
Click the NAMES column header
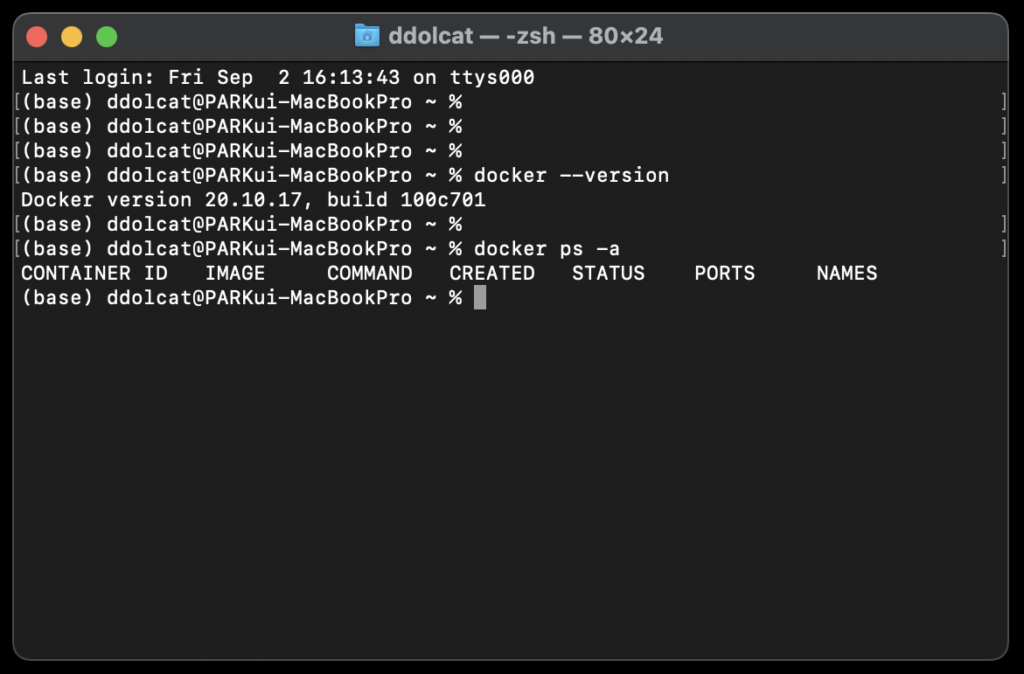point(846,273)
